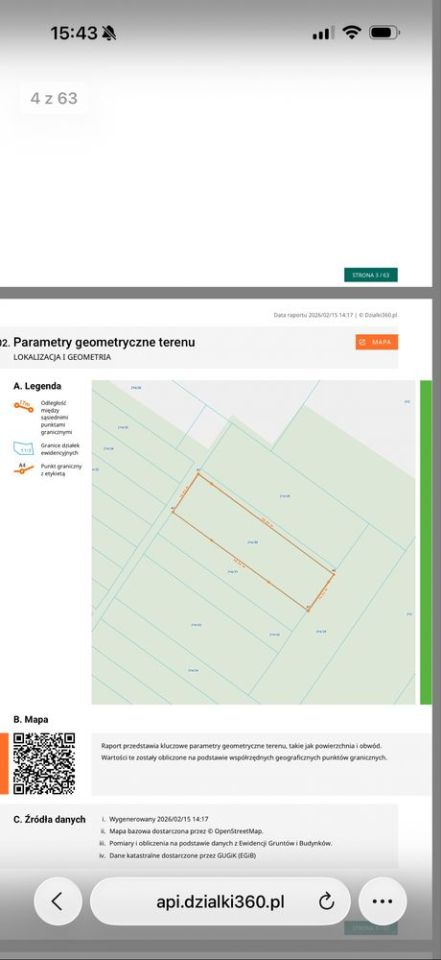Screen dimensions: 441x960
Task: Tap the labelled boundary point legend icon
Action: pos(24,470)
